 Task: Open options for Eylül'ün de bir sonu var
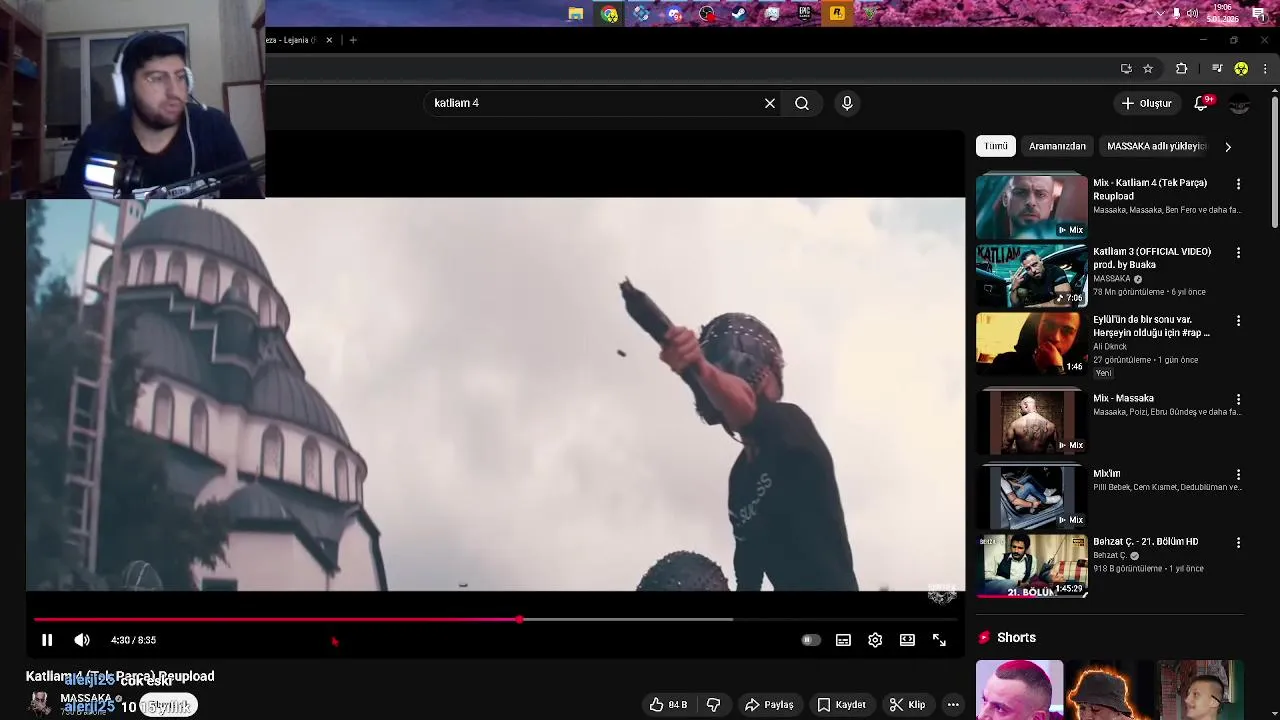click(1238, 321)
